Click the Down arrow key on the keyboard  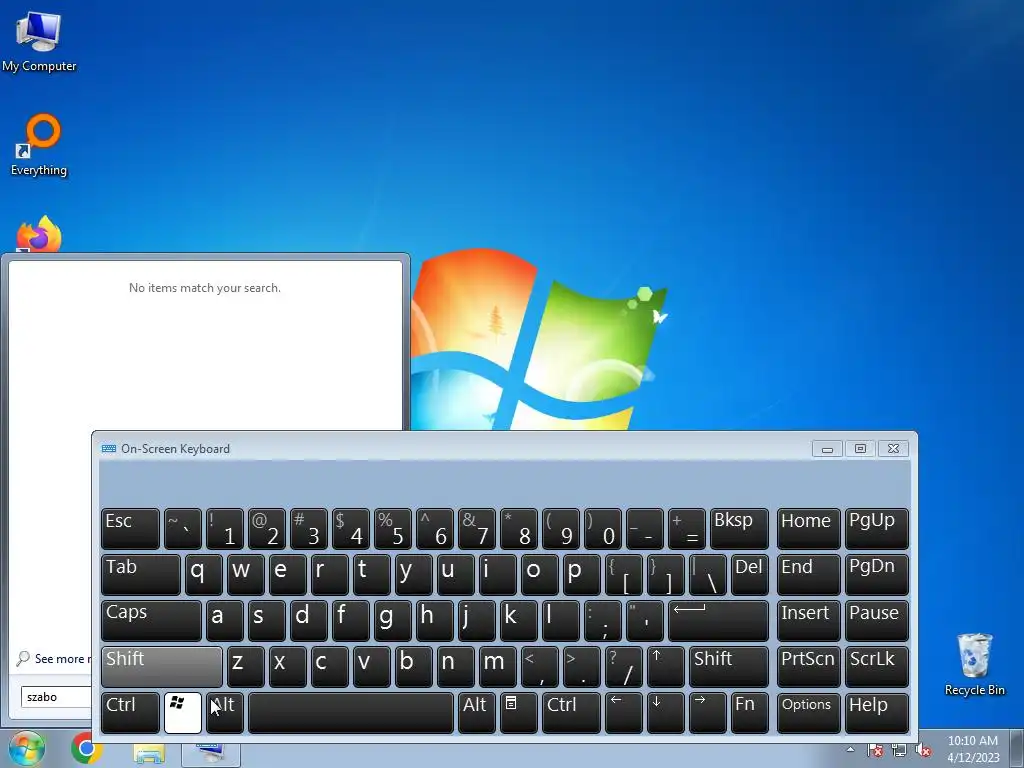click(665, 712)
